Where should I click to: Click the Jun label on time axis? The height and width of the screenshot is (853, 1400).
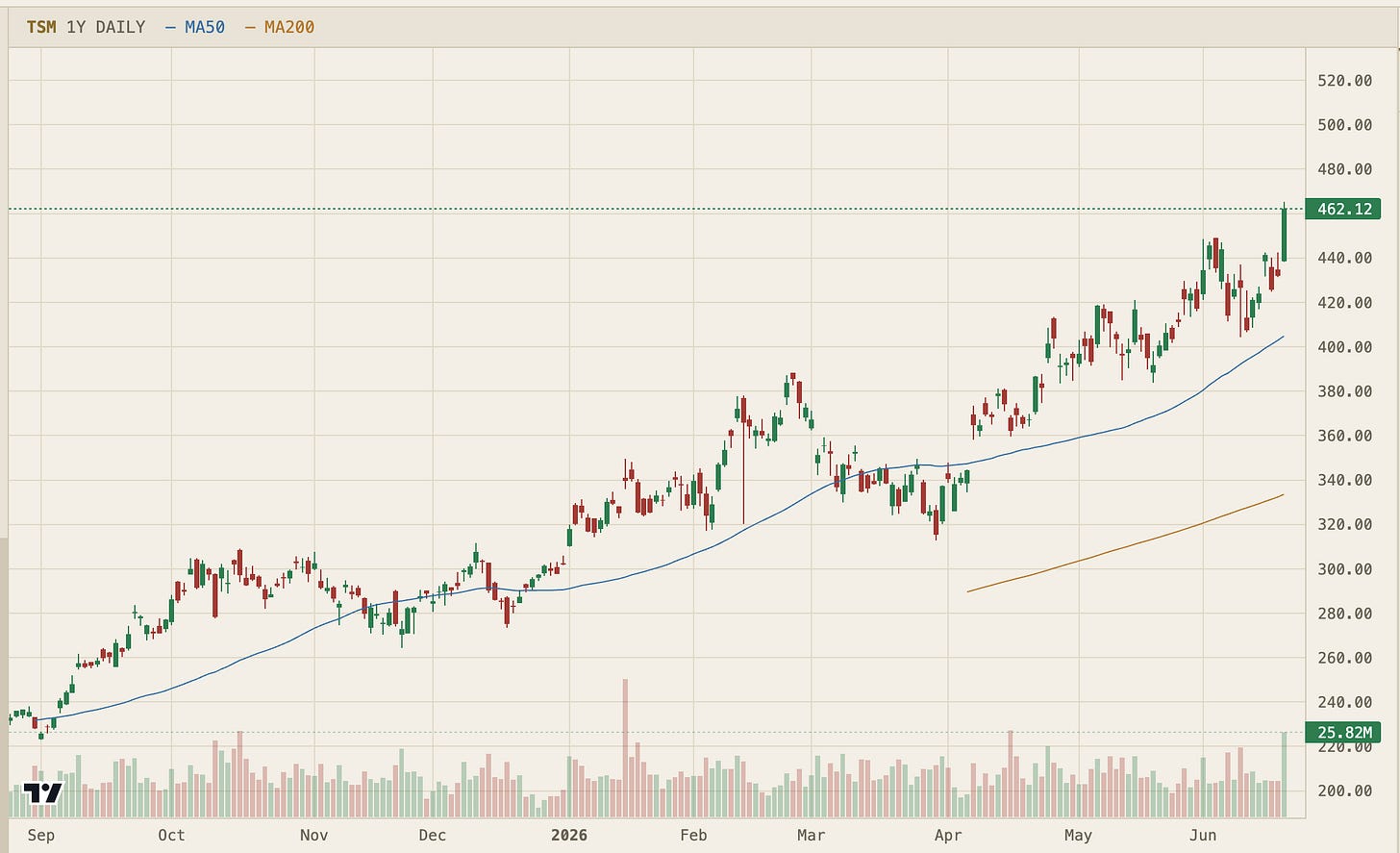pos(1203,835)
